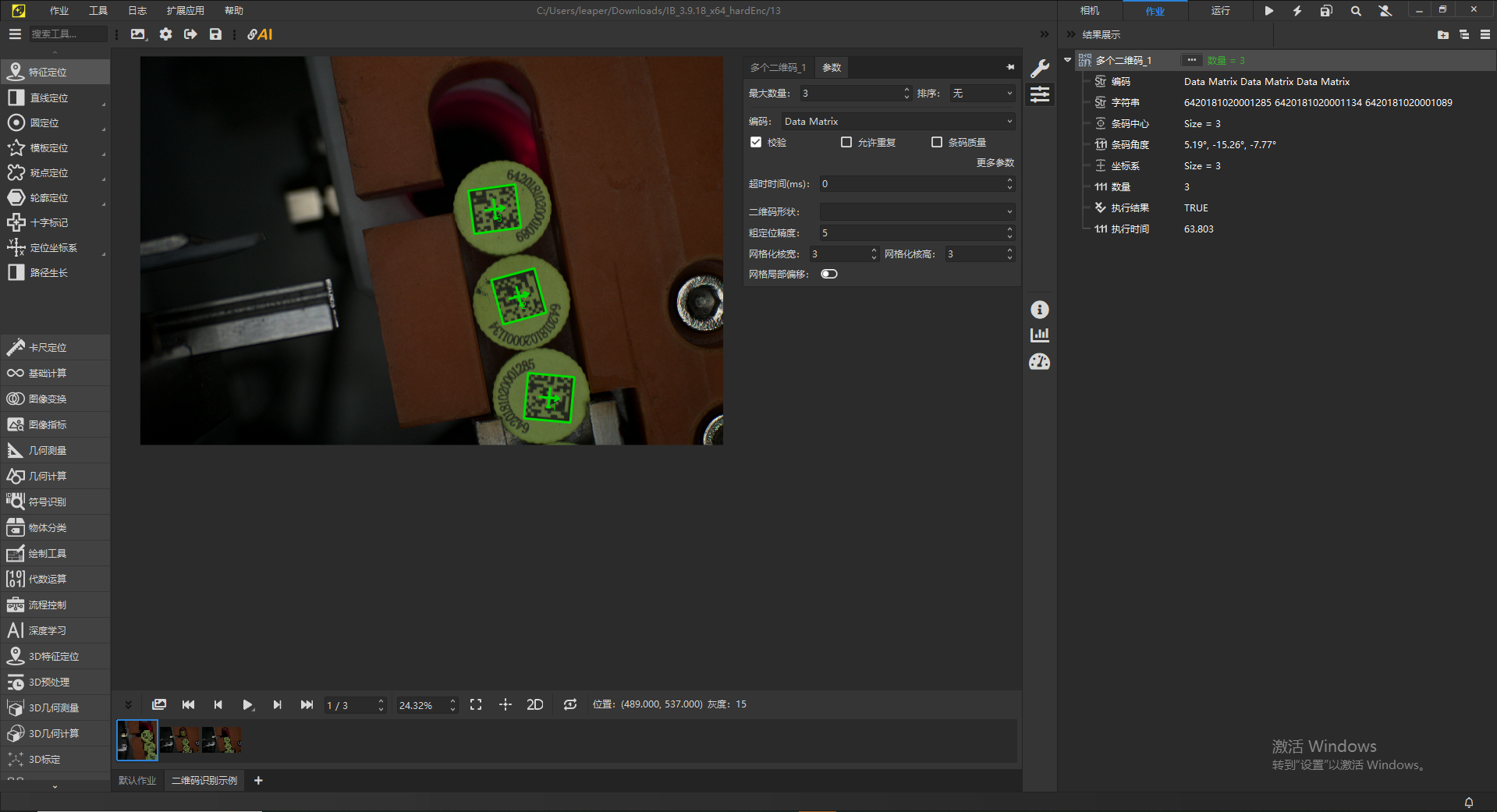Fit image to window with the fullscreen icon
This screenshot has width=1497, height=812.
476,704
